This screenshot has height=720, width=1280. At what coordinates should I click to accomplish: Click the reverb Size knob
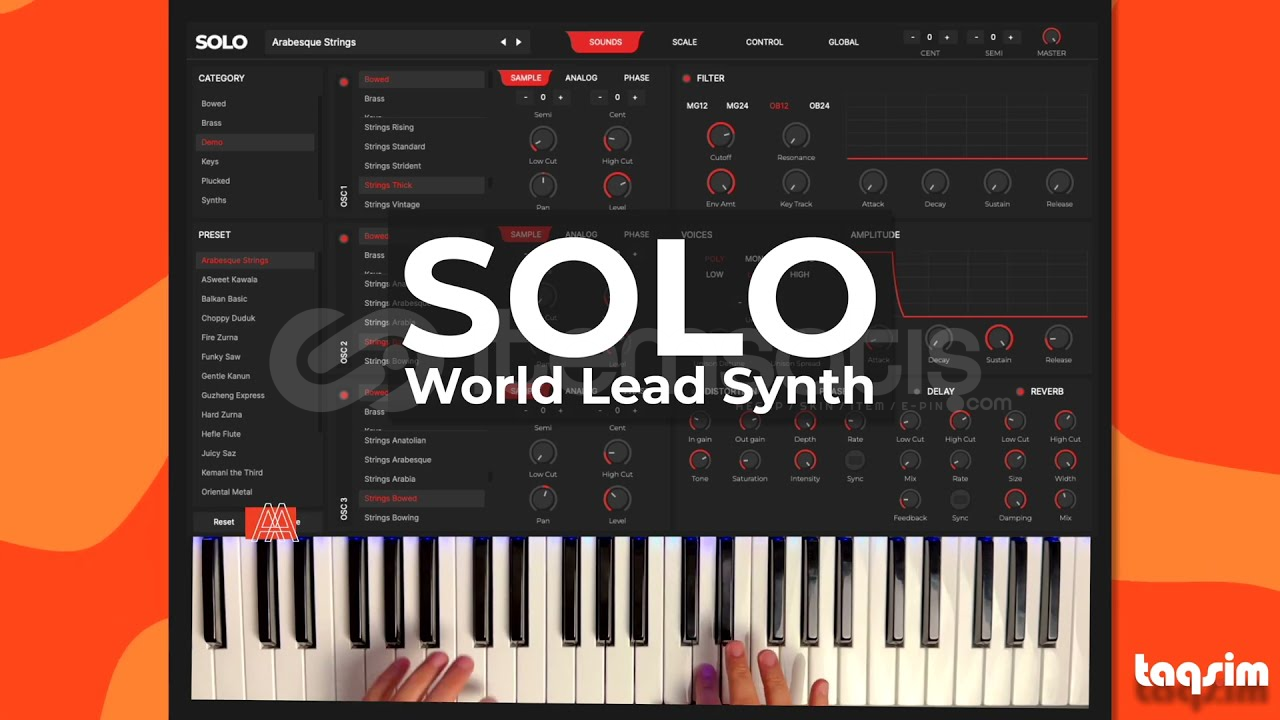(1015, 460)
